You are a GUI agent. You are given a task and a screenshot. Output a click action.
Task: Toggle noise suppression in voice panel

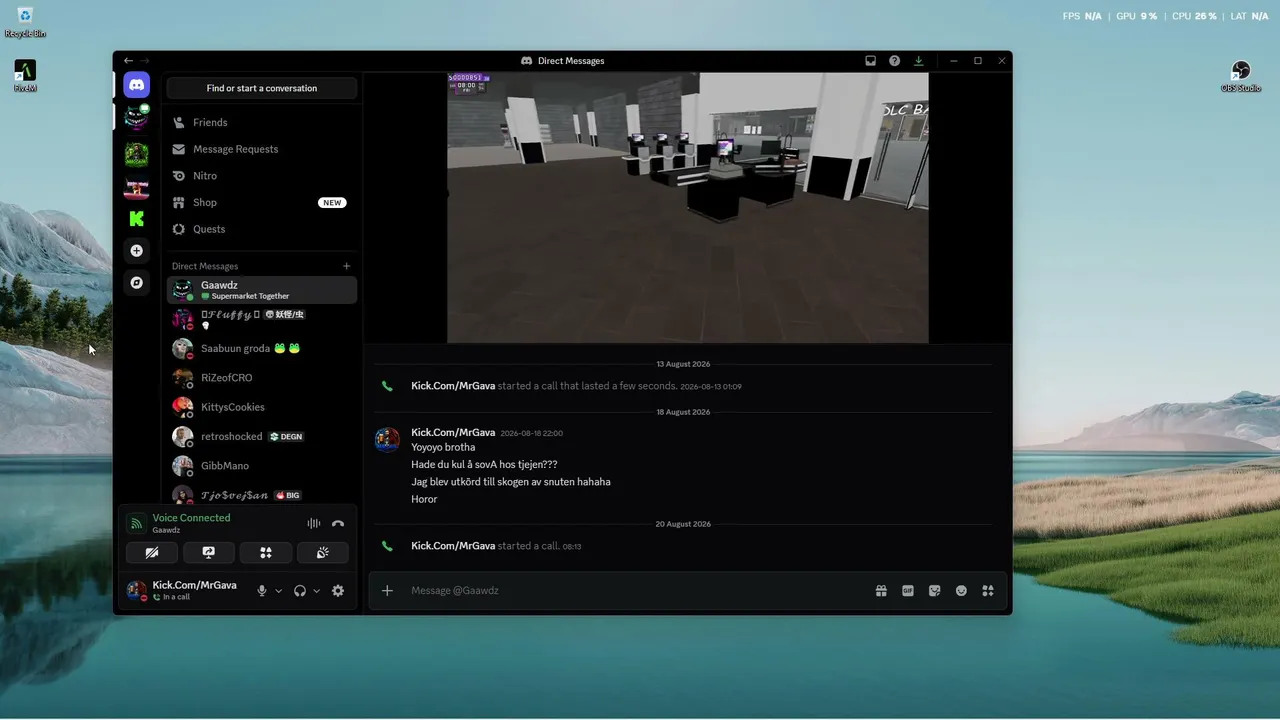(x=313, y=523)
